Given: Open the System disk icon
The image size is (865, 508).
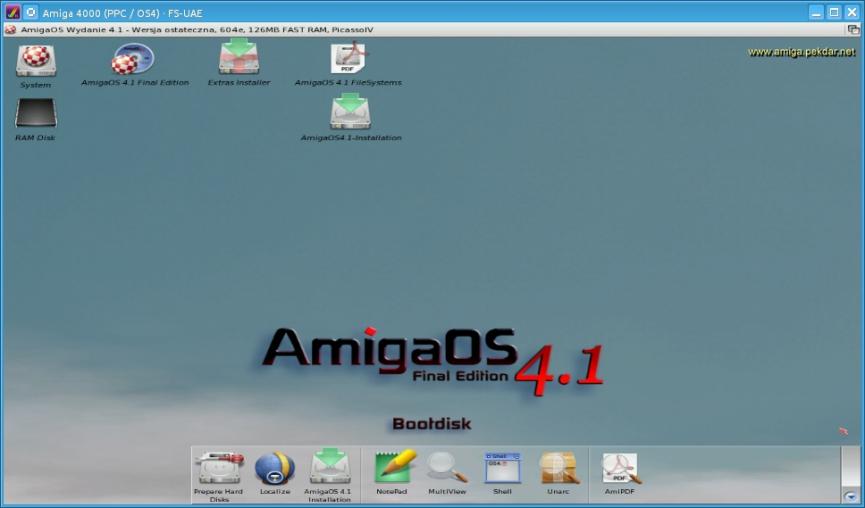Looking at the screenshot, I should (x=35, y=62).
